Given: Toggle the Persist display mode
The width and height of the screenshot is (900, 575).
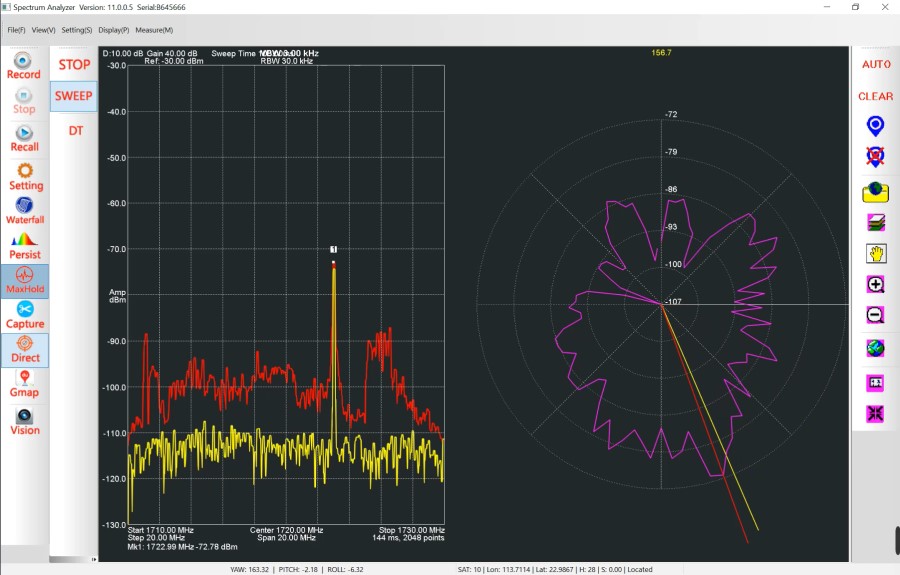Looking at the screenshot, I should point(25,246).
